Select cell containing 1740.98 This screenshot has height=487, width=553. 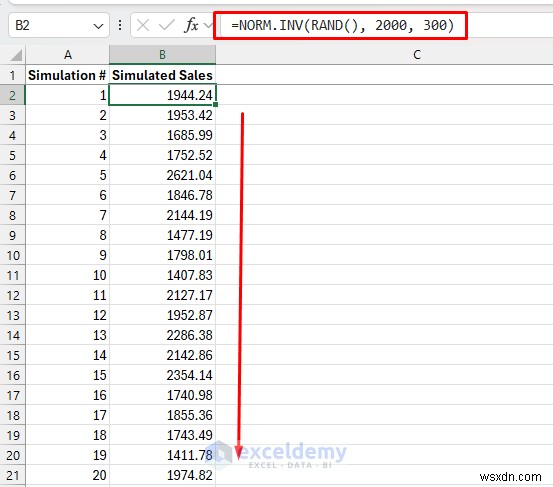click(x=162, y=395)
